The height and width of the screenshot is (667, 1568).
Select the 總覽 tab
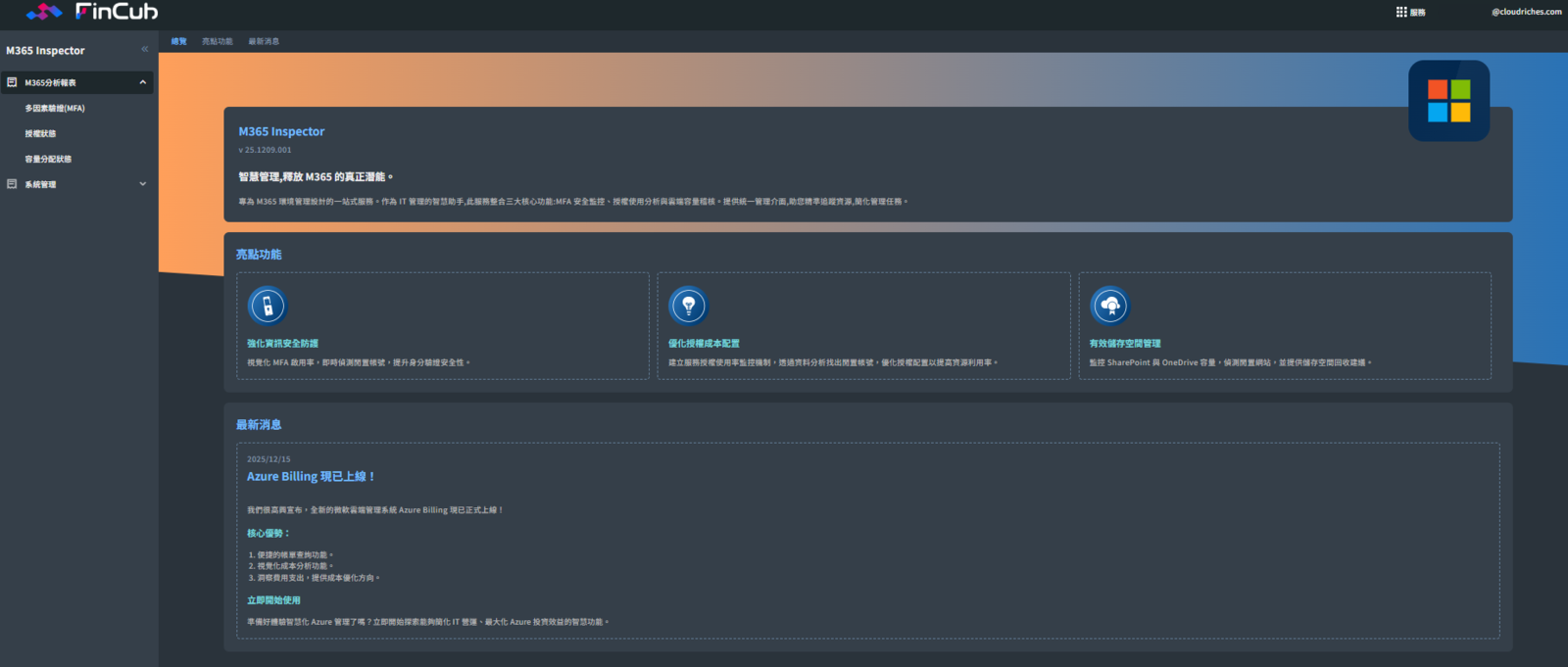[179, 41]
